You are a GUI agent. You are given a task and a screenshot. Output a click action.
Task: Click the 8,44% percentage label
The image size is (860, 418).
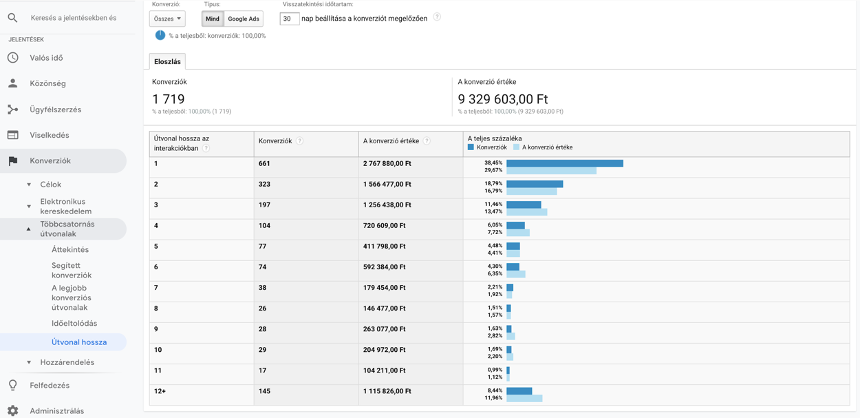(x=495, y=391)
